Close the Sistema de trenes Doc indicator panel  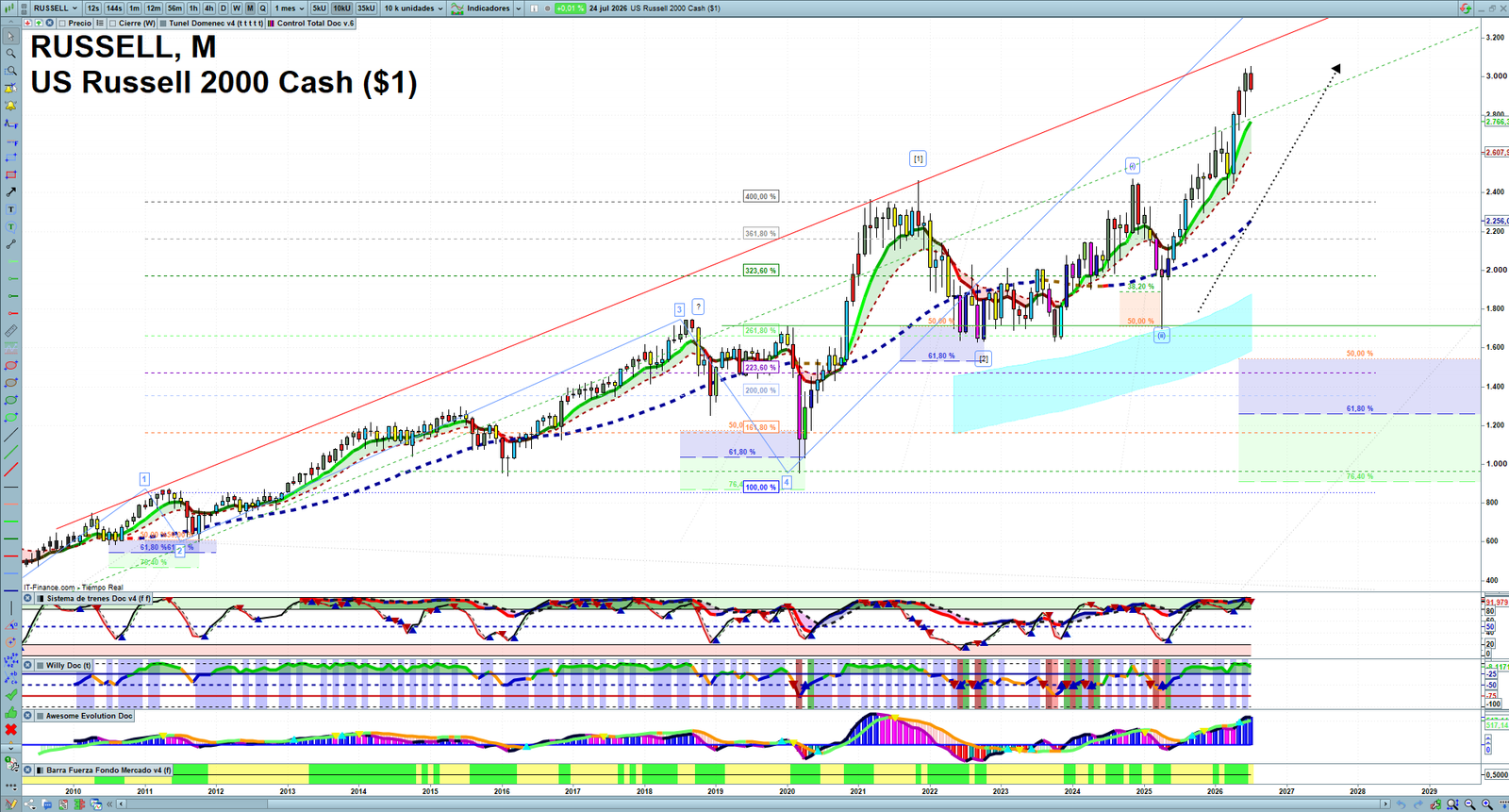[x=27, y=598]
